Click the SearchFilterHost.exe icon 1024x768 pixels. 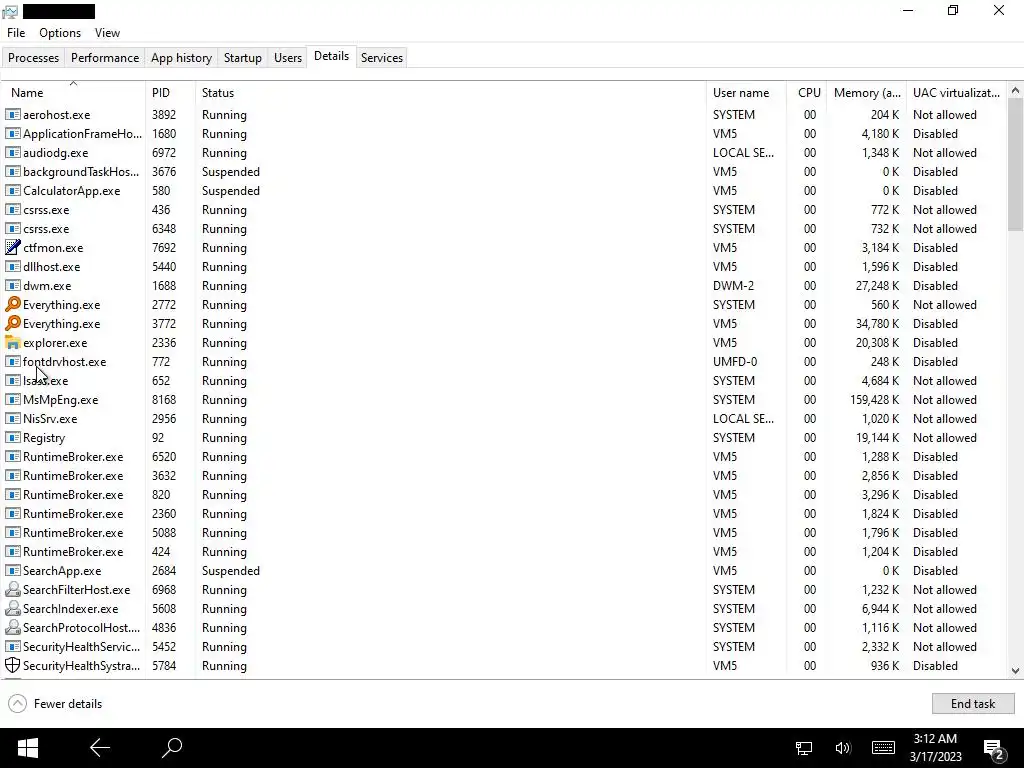tap(12, 590)
